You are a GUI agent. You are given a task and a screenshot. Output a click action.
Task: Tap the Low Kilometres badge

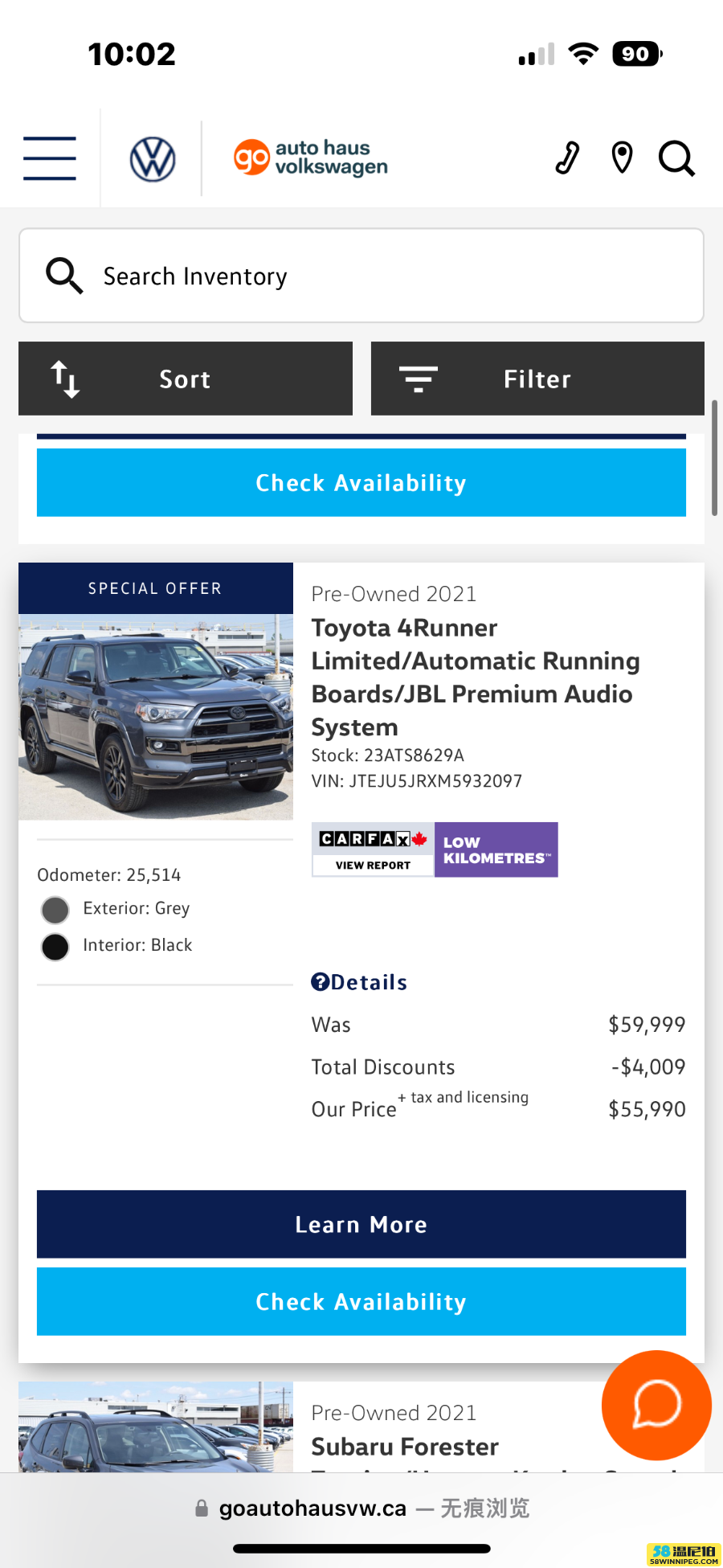pos(496,850)
